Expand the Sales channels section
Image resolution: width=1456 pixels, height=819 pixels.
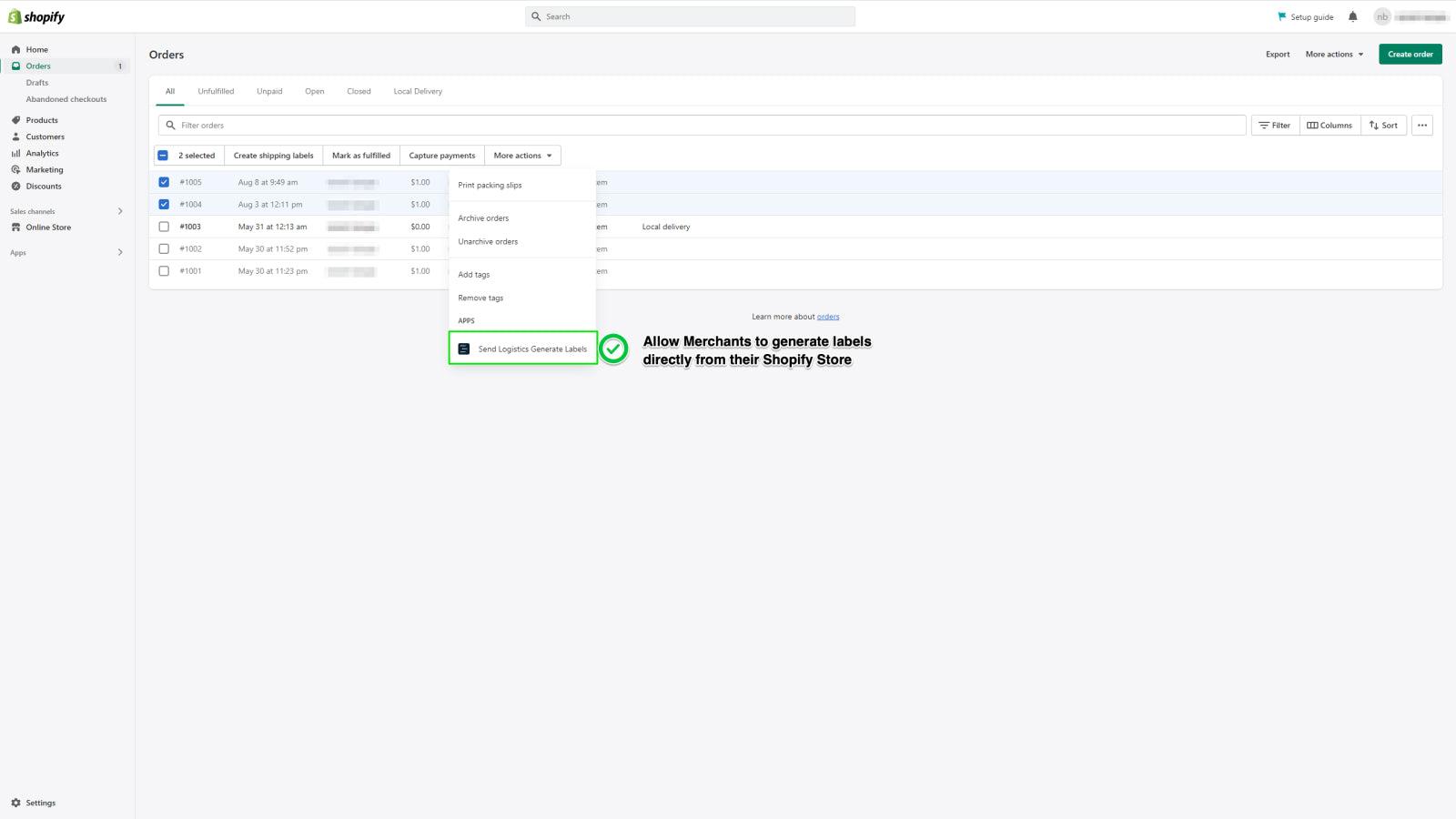pyautogui.click(x=119, y=211)
